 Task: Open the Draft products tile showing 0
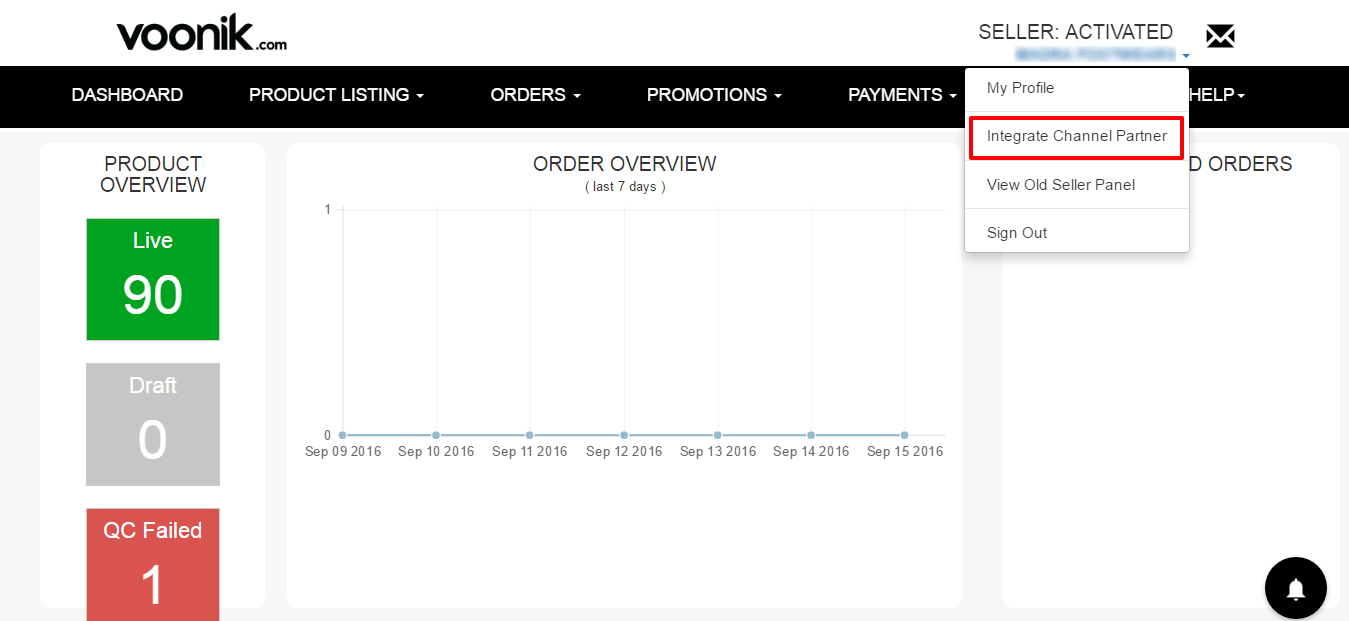pyautogui.click(x=153, y=425)
